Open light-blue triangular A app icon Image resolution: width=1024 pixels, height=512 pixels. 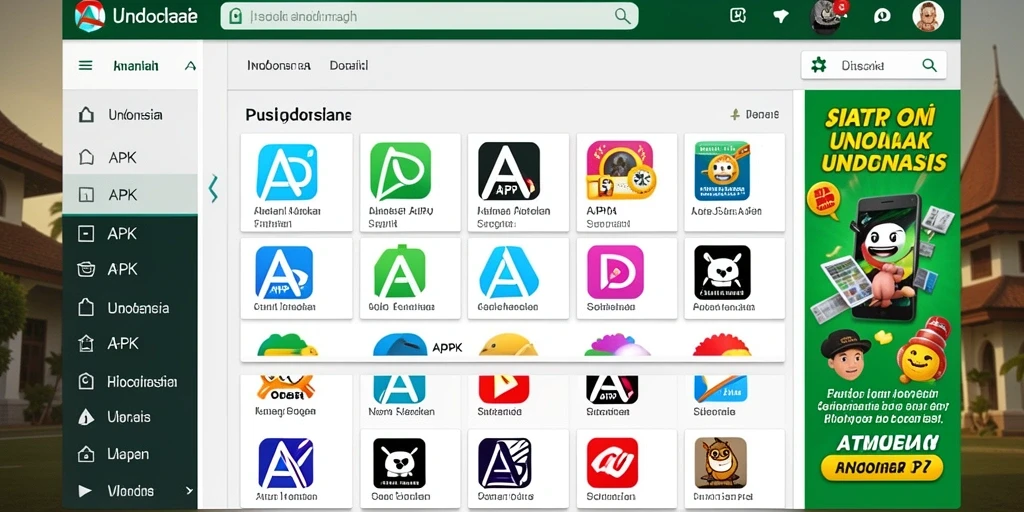tap(509, 272)
